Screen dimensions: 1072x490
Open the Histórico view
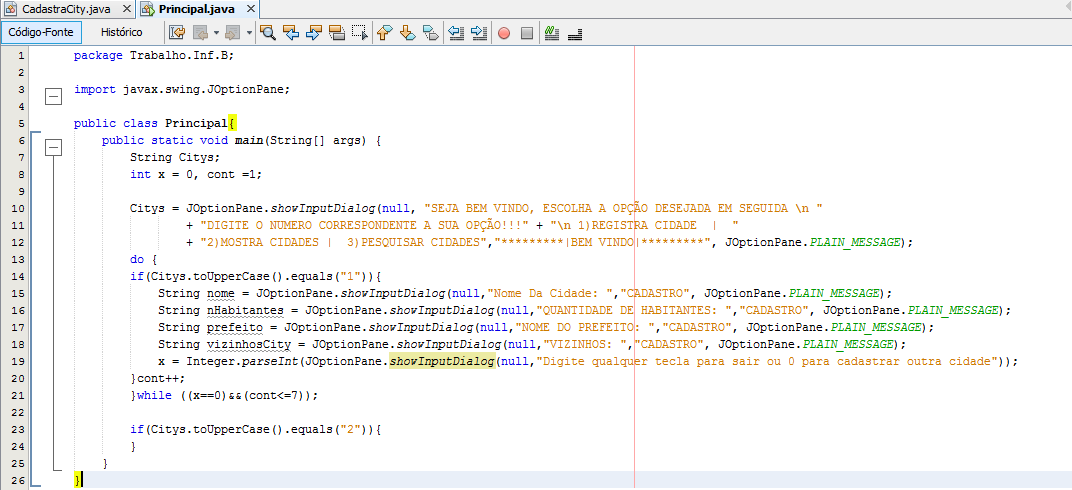122,32
